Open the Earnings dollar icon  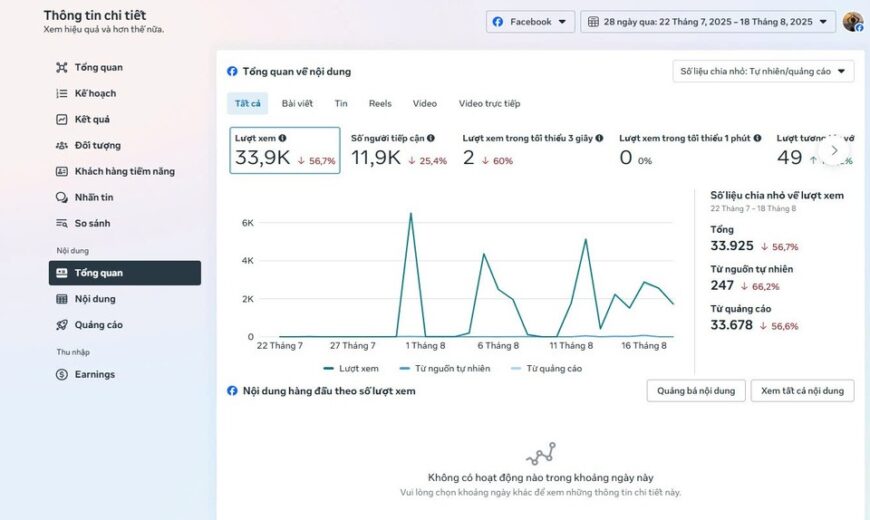tap(62, 375)
